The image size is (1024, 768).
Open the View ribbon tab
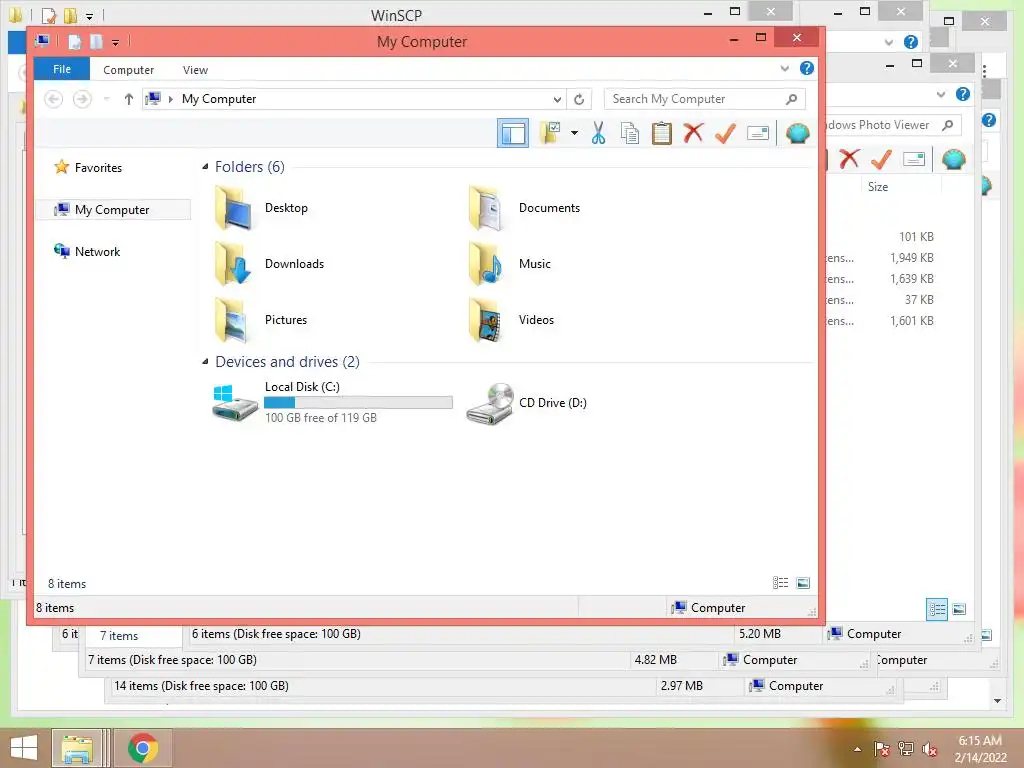pos(195,70)
